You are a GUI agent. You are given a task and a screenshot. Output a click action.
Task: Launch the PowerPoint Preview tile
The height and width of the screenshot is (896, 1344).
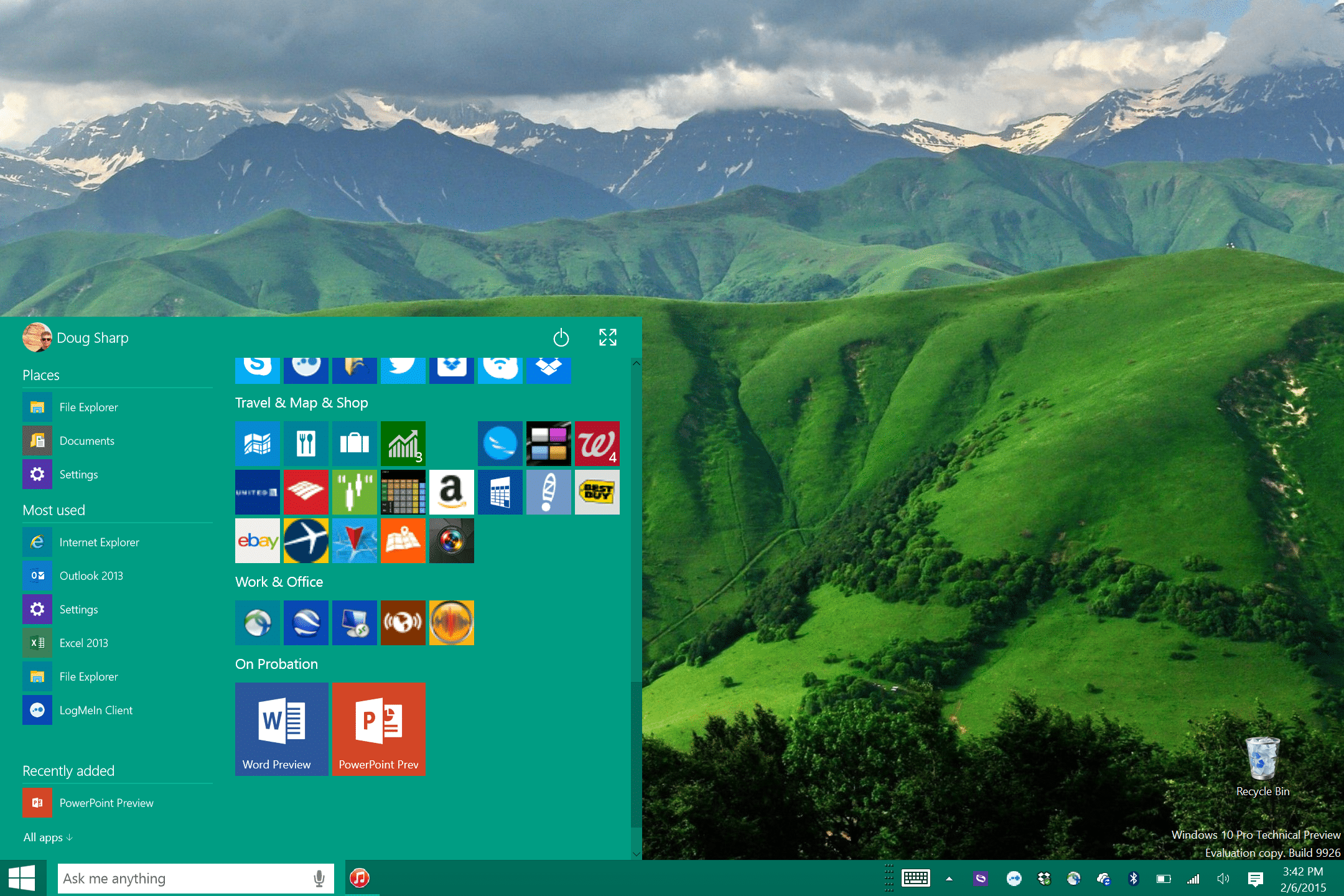(x=378, y=729)
